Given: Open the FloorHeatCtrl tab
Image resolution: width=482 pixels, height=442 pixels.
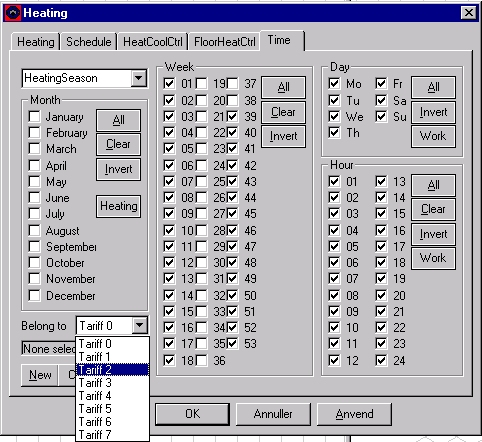Looking at the screenshot, I should (224, 42).
